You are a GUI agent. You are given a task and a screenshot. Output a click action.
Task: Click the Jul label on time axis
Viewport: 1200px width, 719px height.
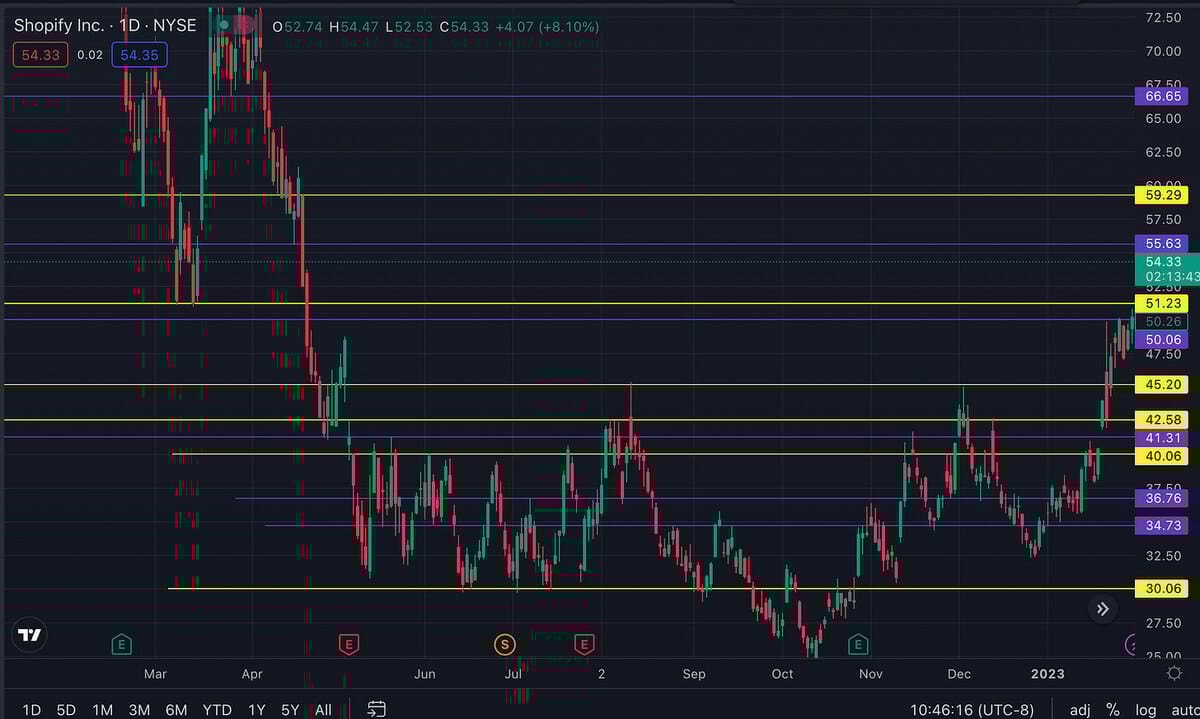[x=513, y=674]
